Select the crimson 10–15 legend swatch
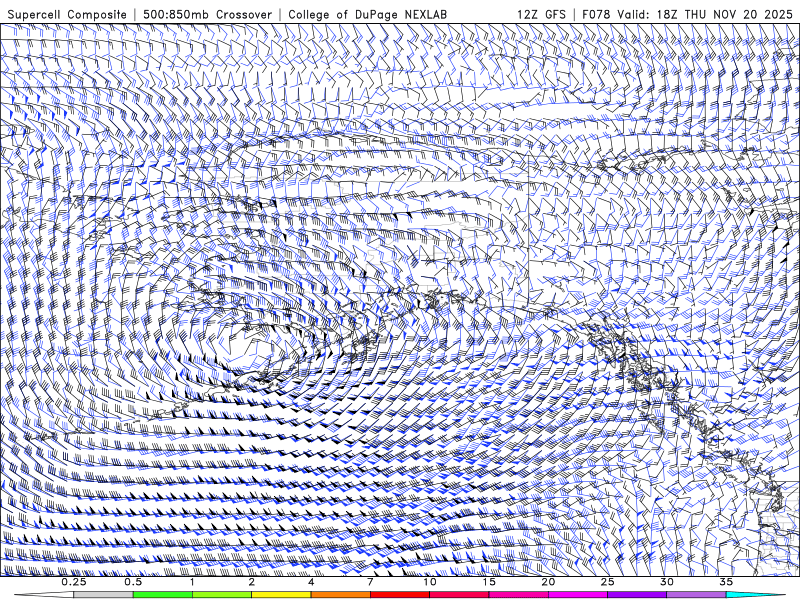This screenshot has height=600, width=800. [459, 595]
